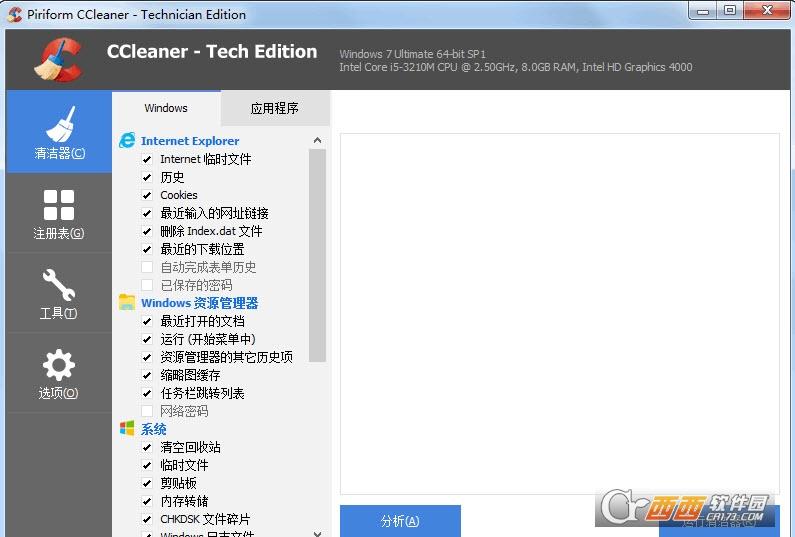Image resolution: width=795 pixels, height=537 pixels.
Task: Uncheck 清空回收站 checkbox
Action: (x=147, y=447)
